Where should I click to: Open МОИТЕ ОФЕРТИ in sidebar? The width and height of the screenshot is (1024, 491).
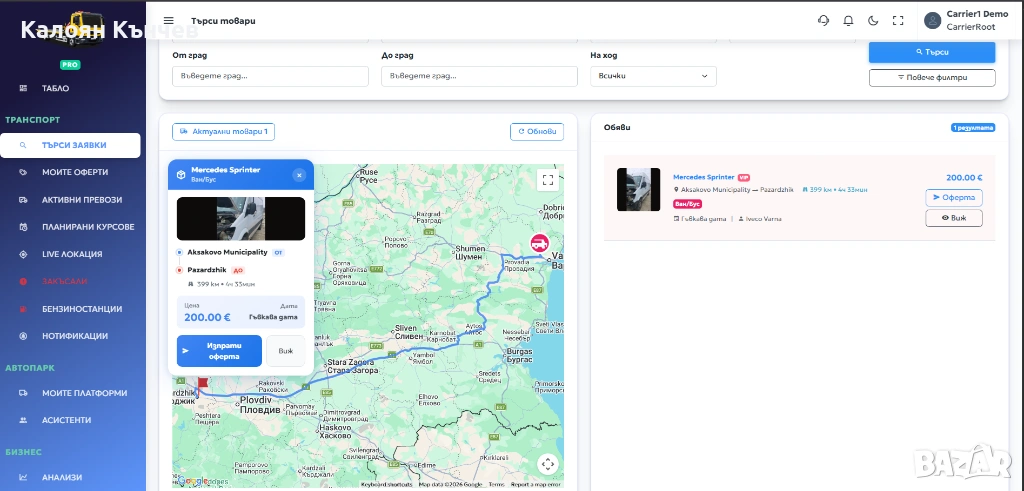[x=74, y=172]
